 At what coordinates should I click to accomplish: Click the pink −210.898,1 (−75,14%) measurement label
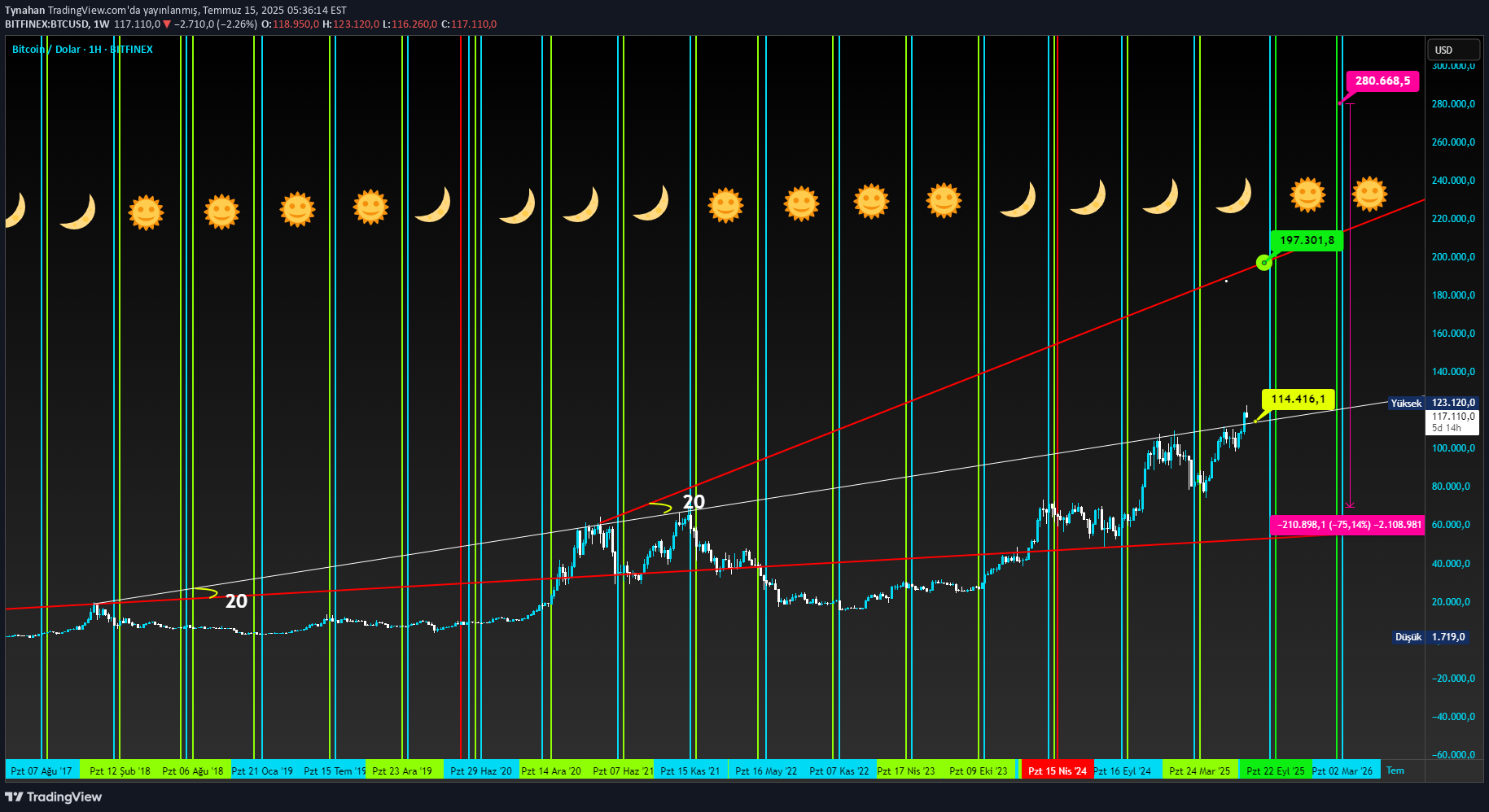tap(1347, 525)
